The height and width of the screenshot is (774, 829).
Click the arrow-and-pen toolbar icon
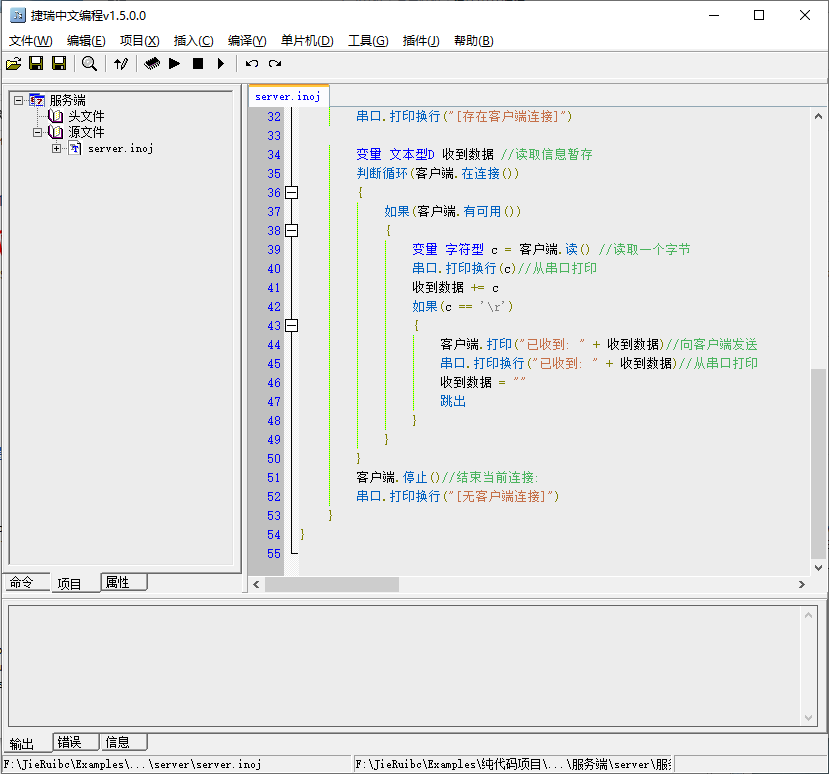click(x=121, y=64)
